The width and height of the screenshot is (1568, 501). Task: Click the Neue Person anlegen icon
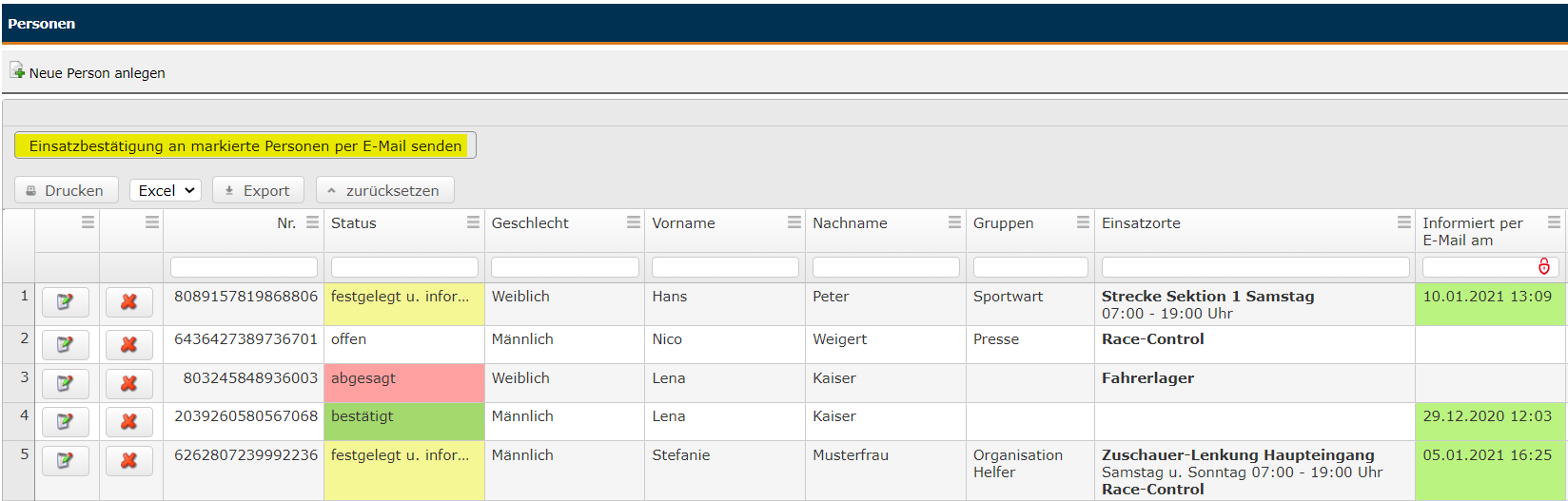point(17,71)
